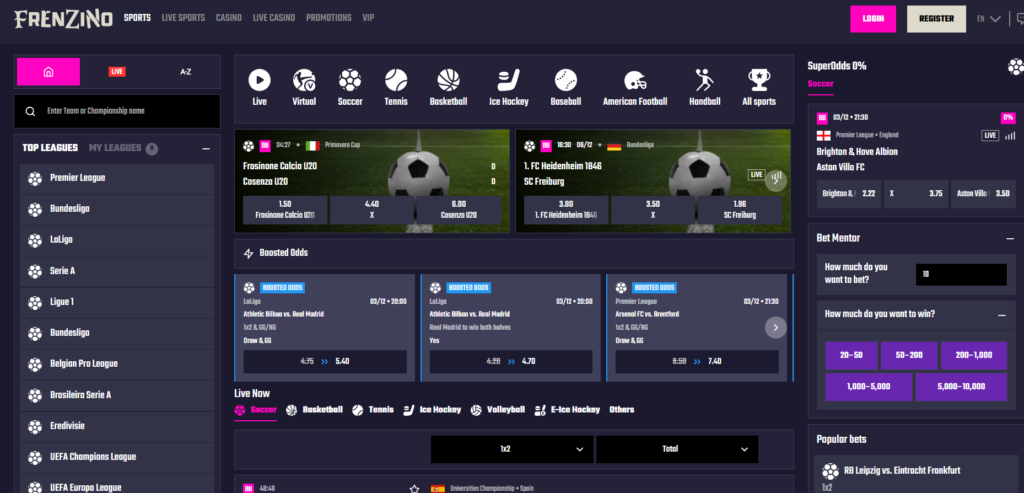
Task: Choose the 50-200 win range button
Action: point(909,355)
